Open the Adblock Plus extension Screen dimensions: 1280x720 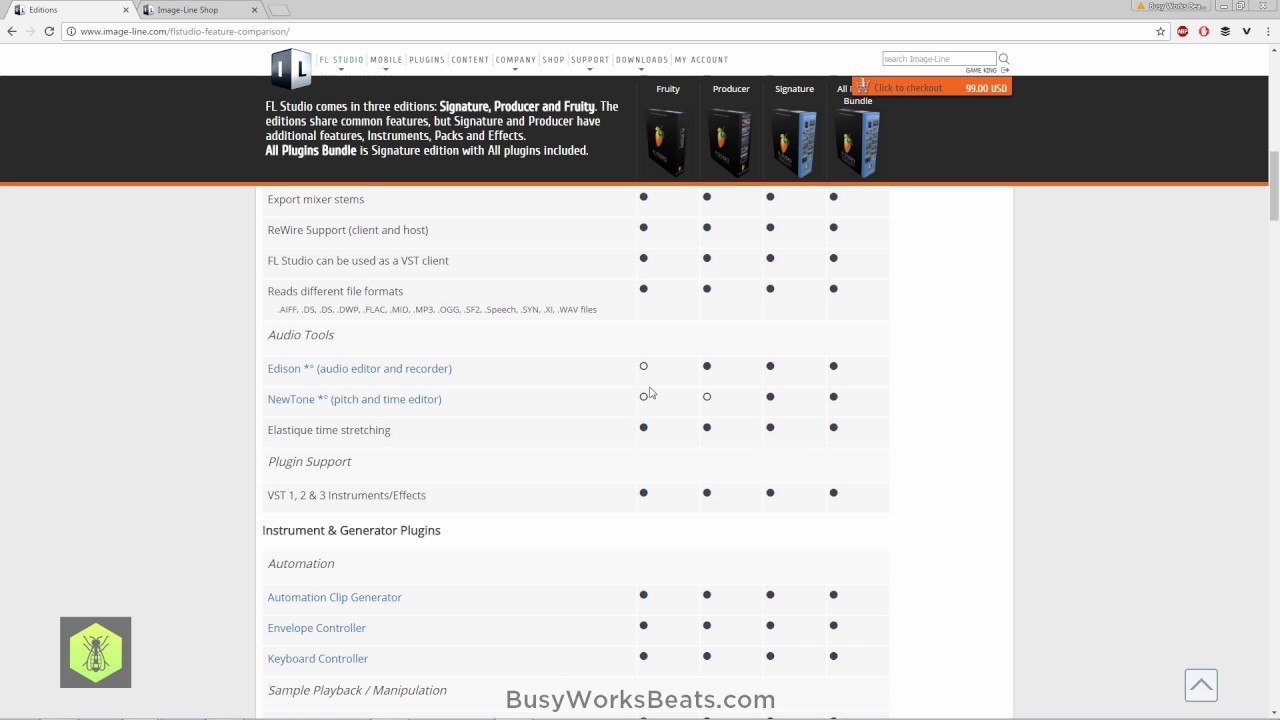pyautogui.click(x=1183, y=31)
